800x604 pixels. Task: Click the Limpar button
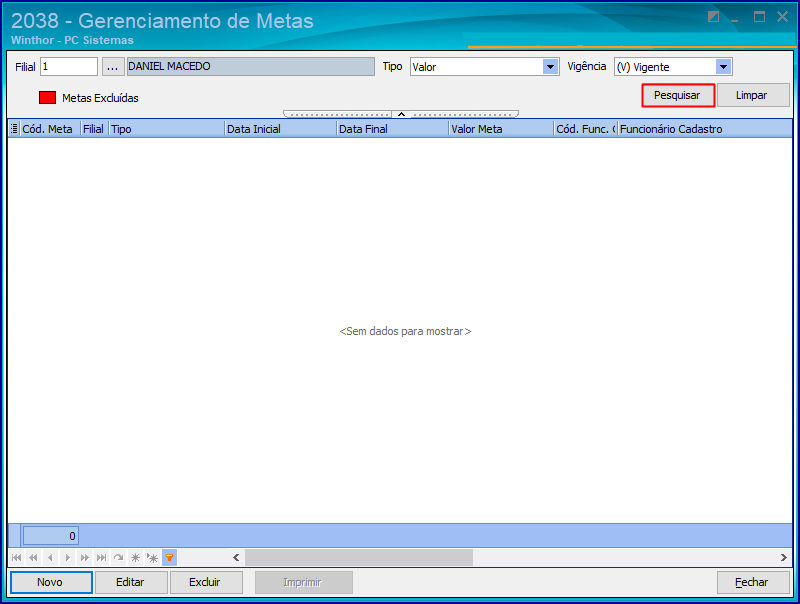[x=753, y=95]
